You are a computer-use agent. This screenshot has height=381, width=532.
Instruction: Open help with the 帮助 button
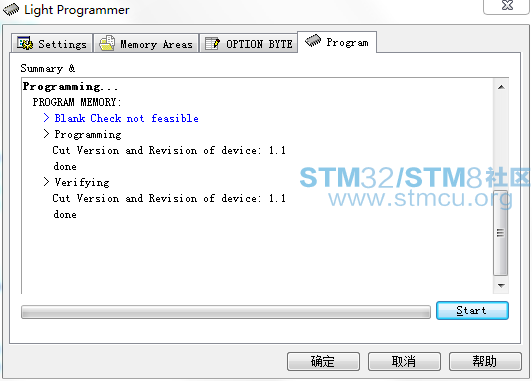coord(485,361)
